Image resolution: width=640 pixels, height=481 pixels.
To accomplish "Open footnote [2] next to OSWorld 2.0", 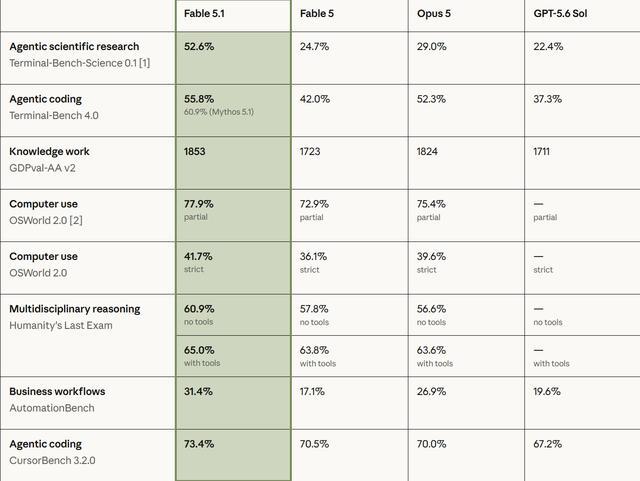I will click(x=76, y=220).
